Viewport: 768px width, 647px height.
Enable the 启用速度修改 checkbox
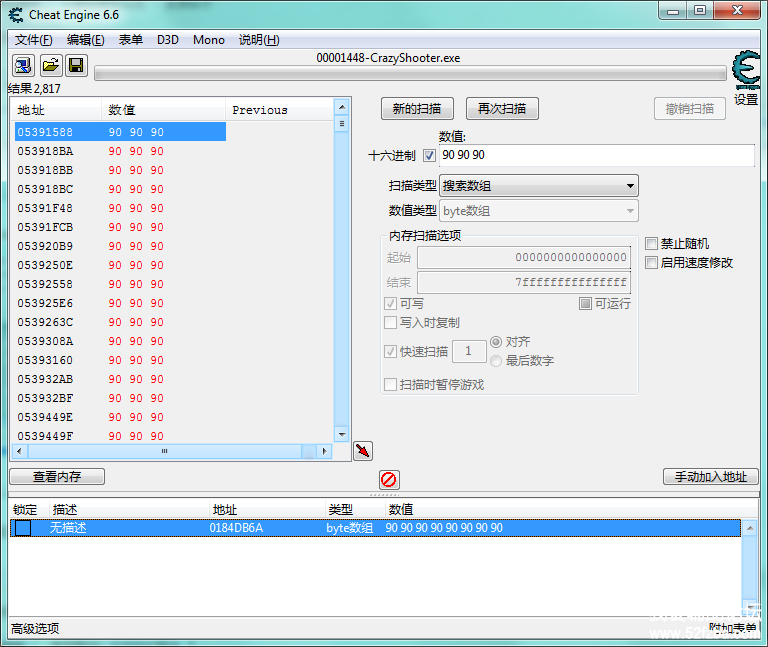(651, 263)
